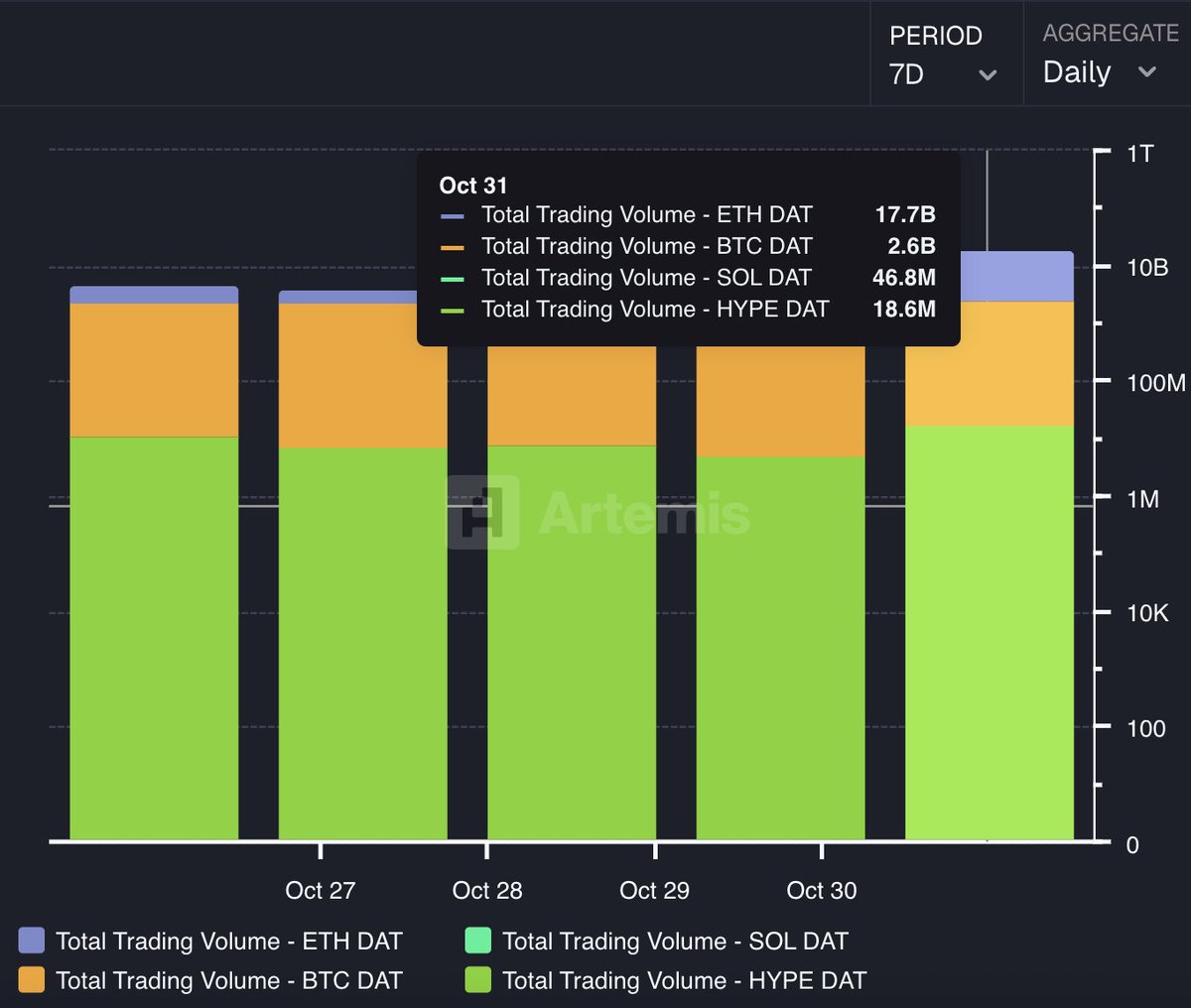Click the Oct 31 header in the tooltip

click(x=473, y=186)
